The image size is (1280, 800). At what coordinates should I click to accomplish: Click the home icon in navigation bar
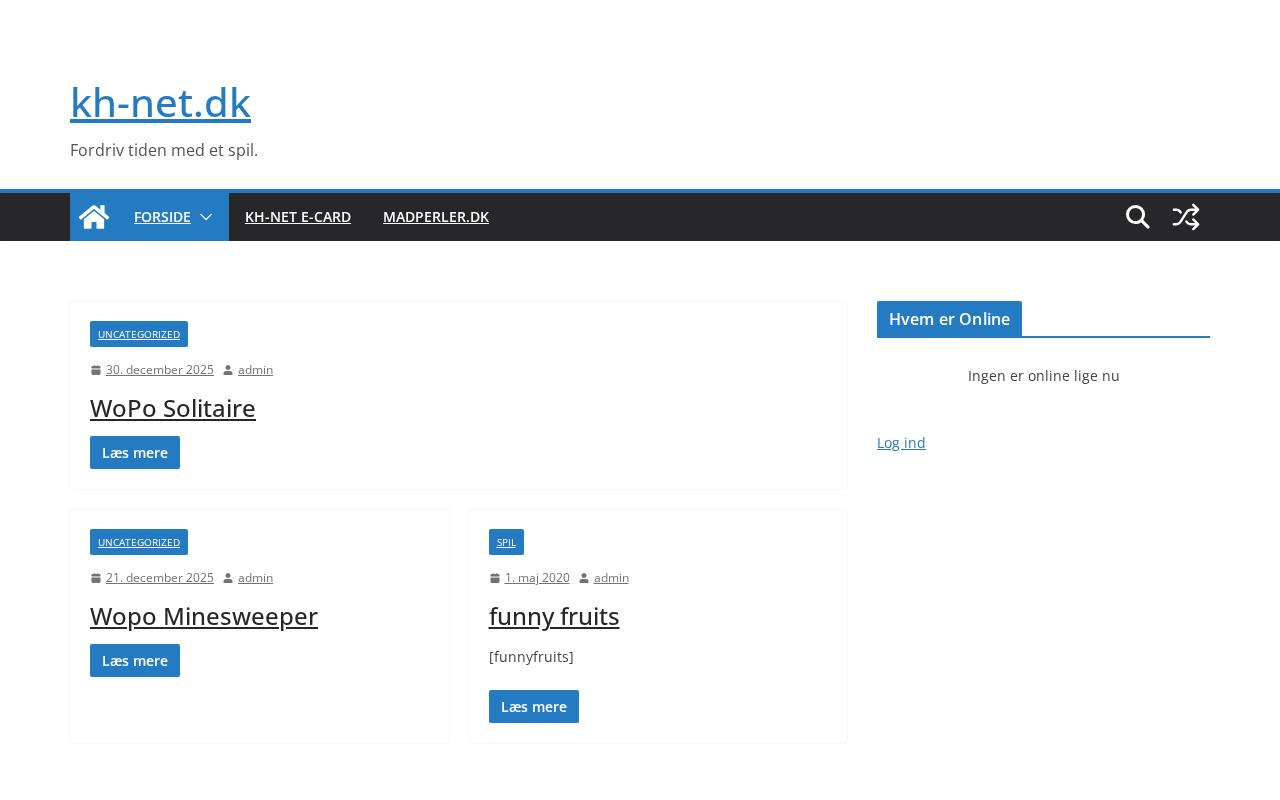(x=94, y=217)
